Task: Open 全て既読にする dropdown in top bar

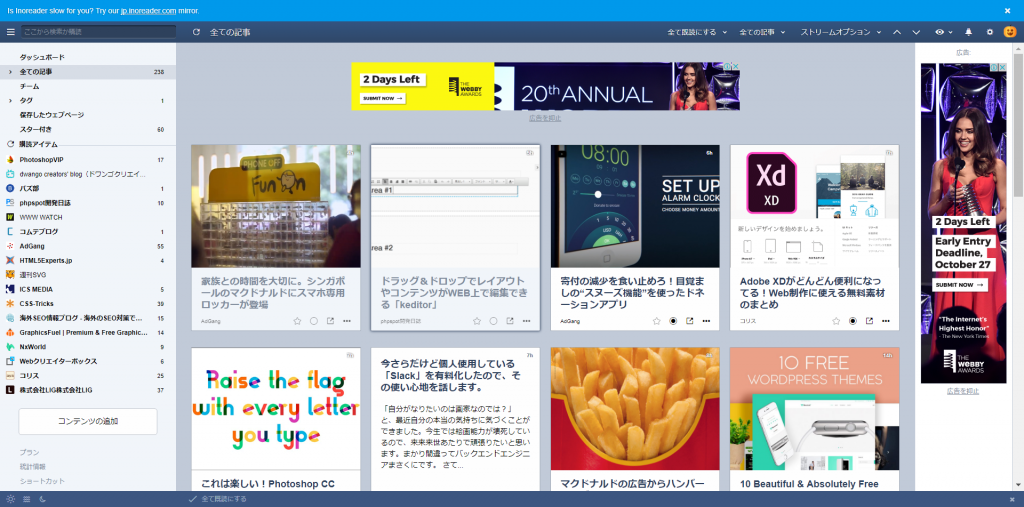Action: (x=697, y=32)
